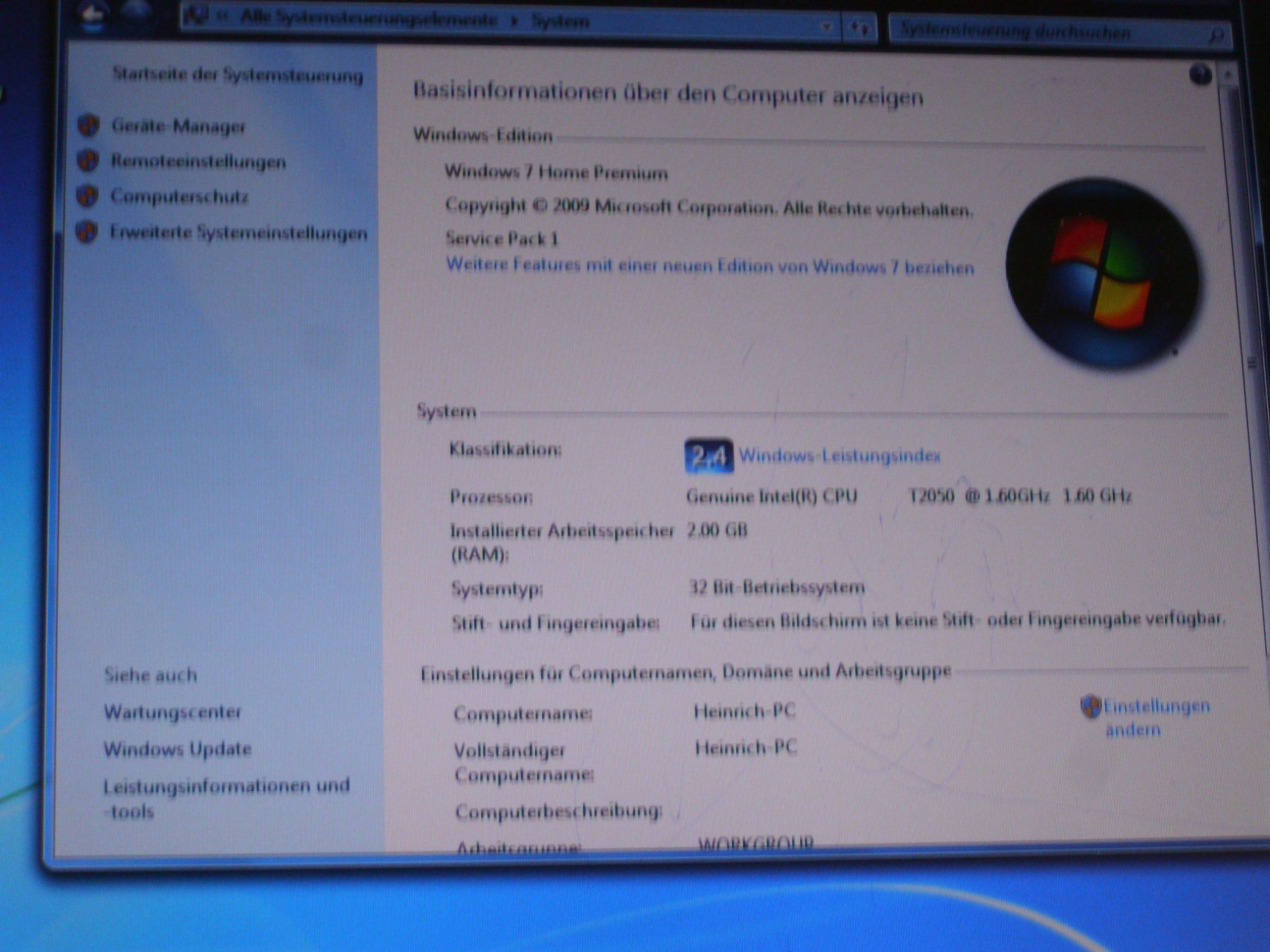This screenshot has height=952, width=1270.
Task: Open Windows Update link
Action: point(178,748)
